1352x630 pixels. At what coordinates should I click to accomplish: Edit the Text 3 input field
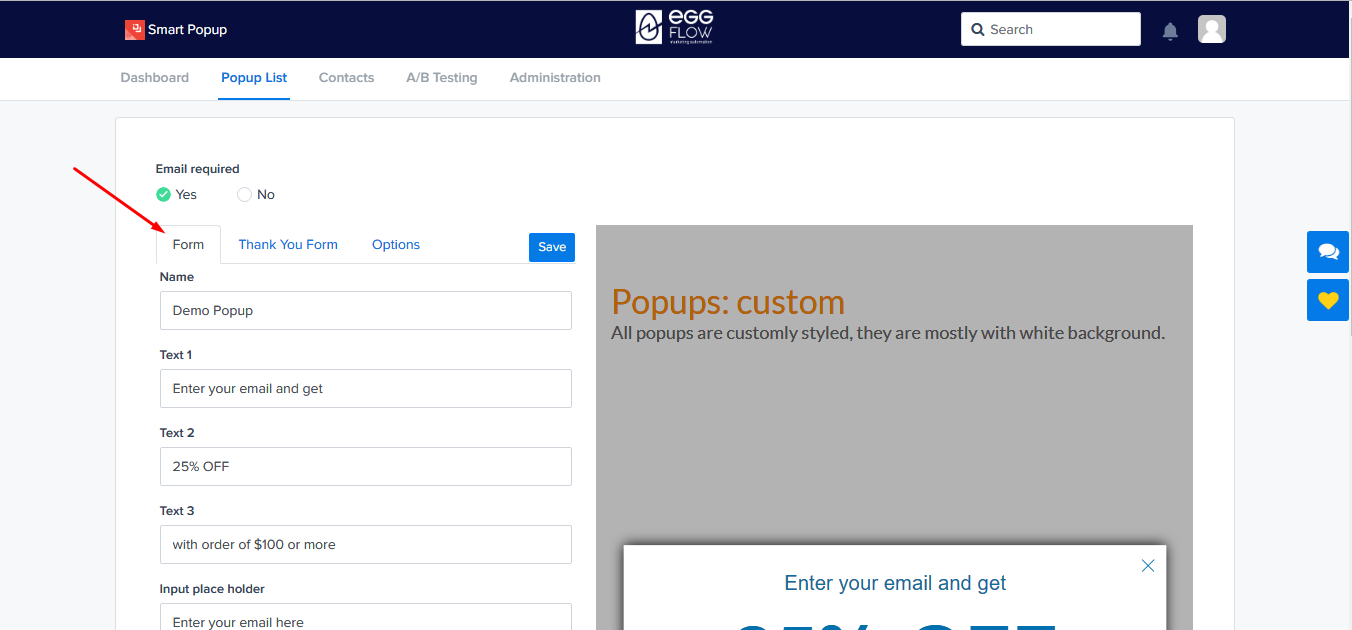[366, 545]
